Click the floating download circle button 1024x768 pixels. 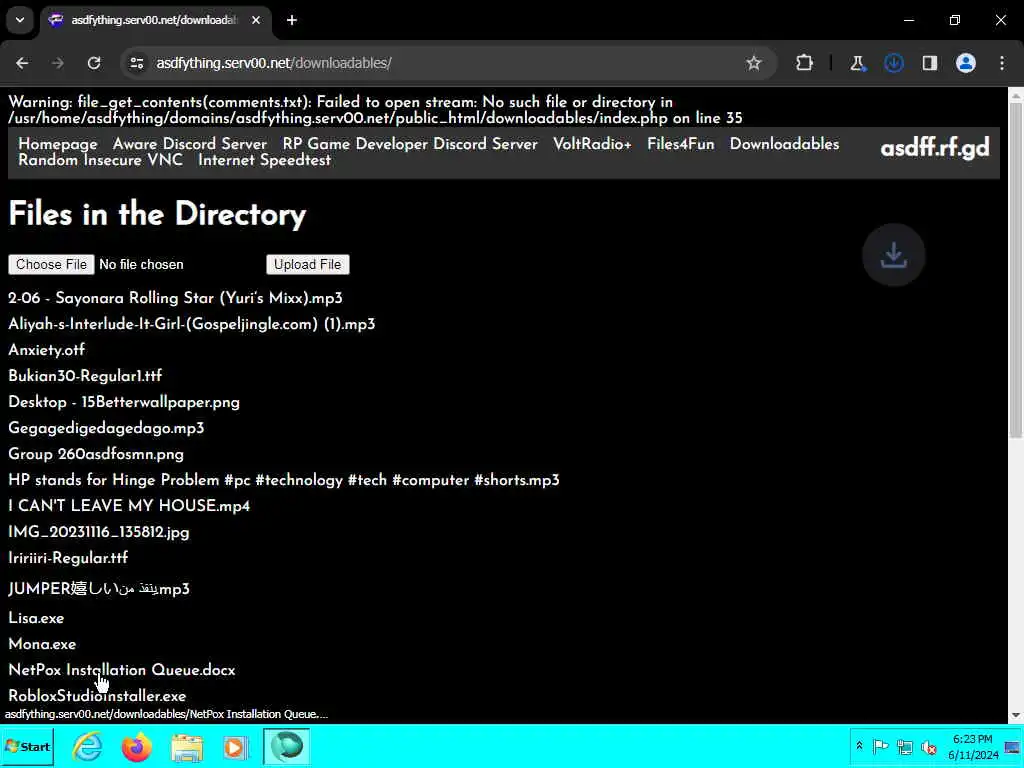click(x=893, y=255)
